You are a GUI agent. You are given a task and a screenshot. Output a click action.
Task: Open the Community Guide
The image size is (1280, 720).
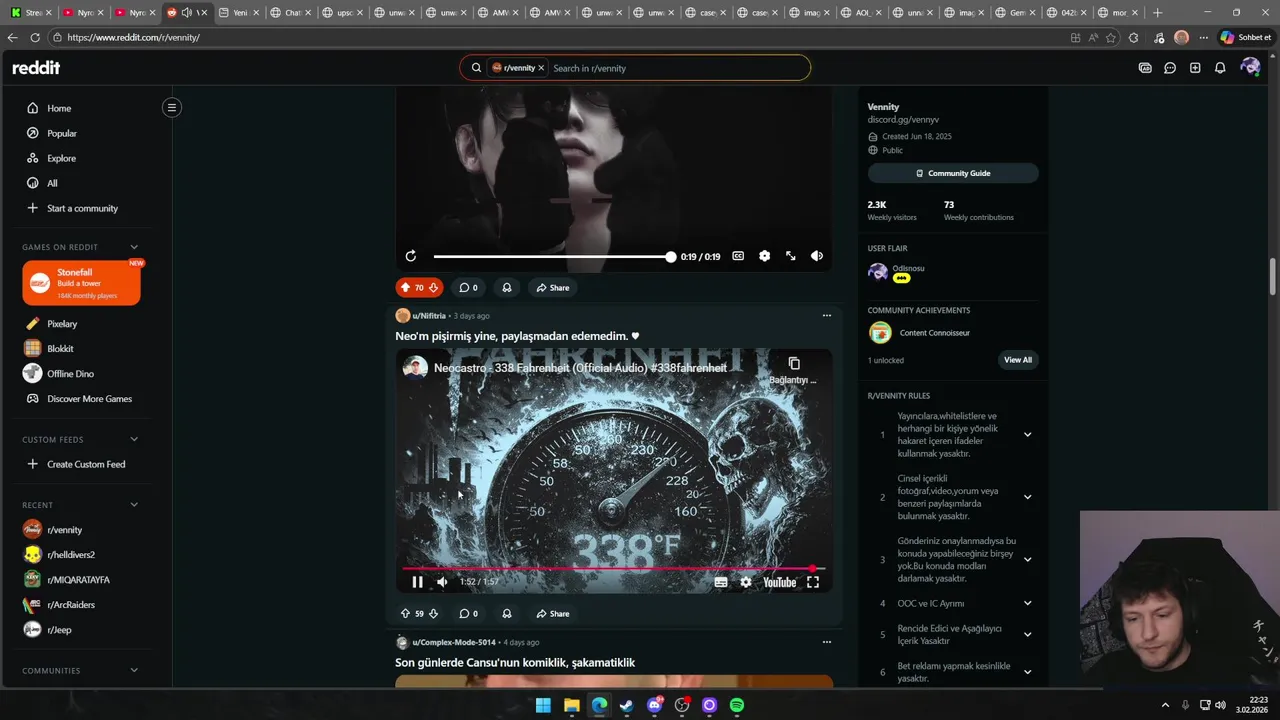pyautogui.click(x=953, y=173)
